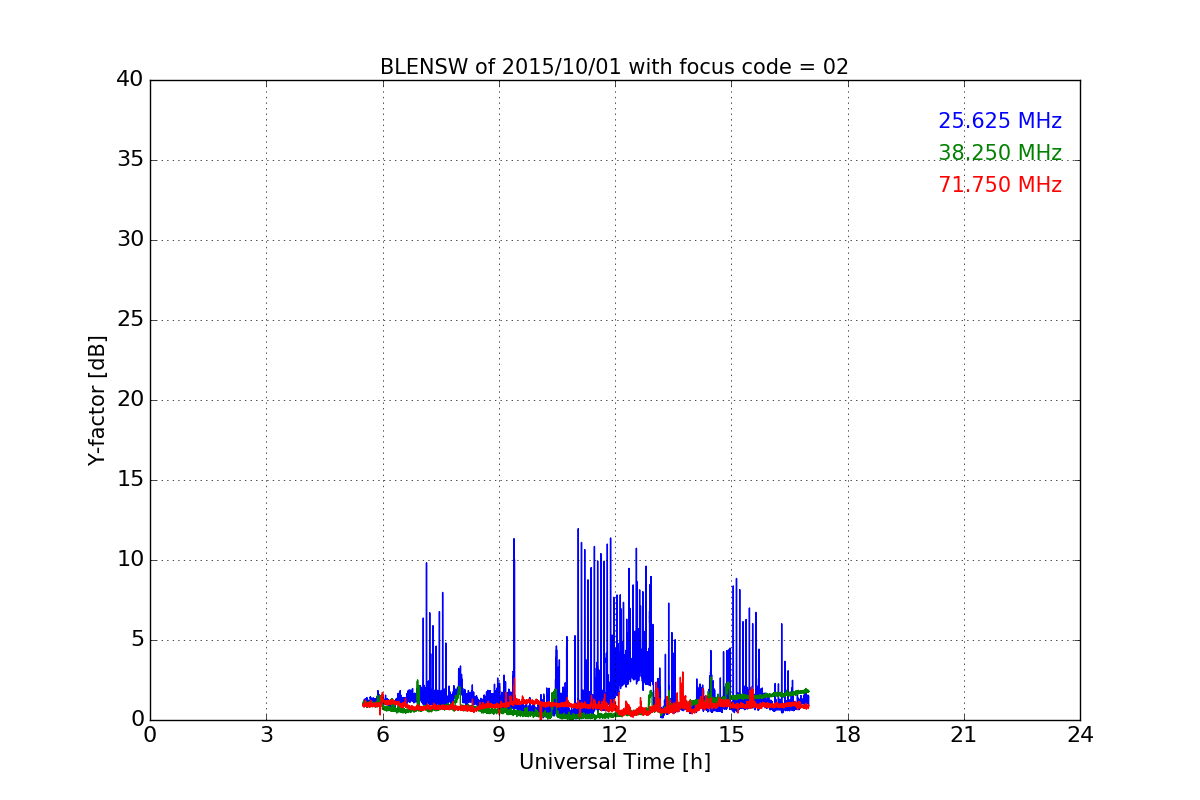The height and width of the screenshot is (800, 1200).
Task: Click the 'Y-factor [dB]' axis label
Action: 97,400
